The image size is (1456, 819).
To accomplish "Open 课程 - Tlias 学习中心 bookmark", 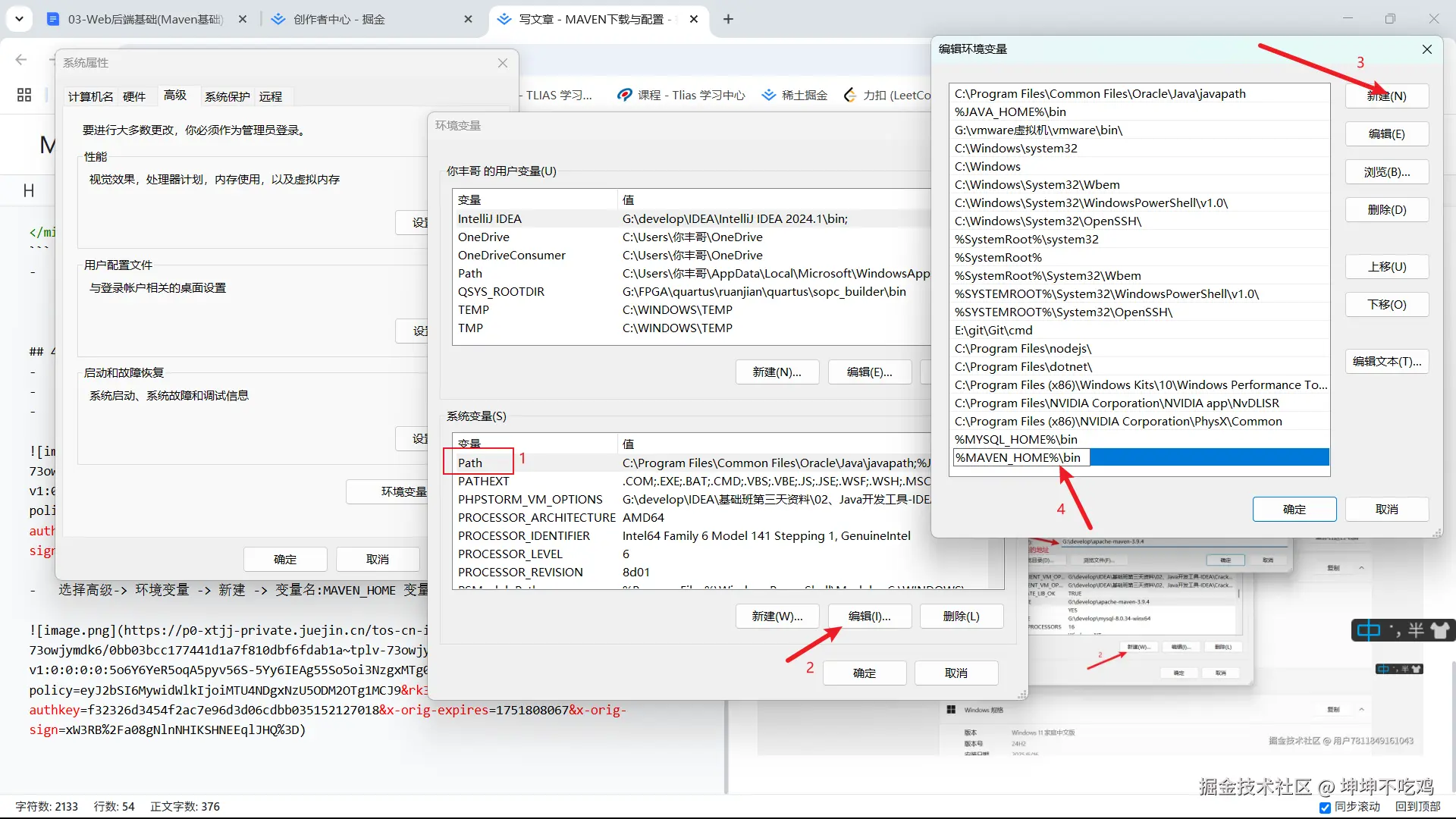I will (x=681, y=95).
